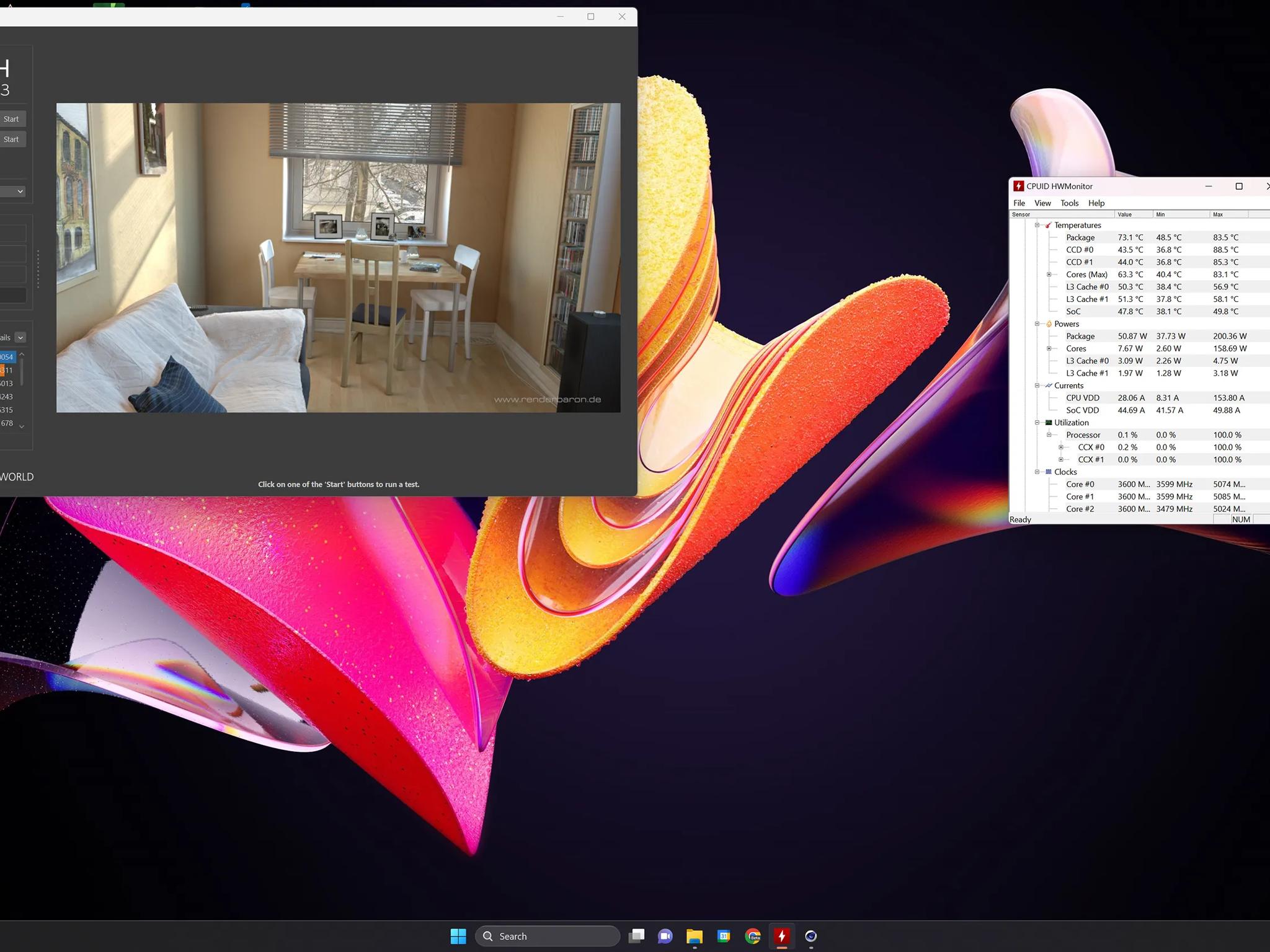Click the second Start benchmark button
This screenshot has height=952, width=1270.
click(x=11, y=139)
